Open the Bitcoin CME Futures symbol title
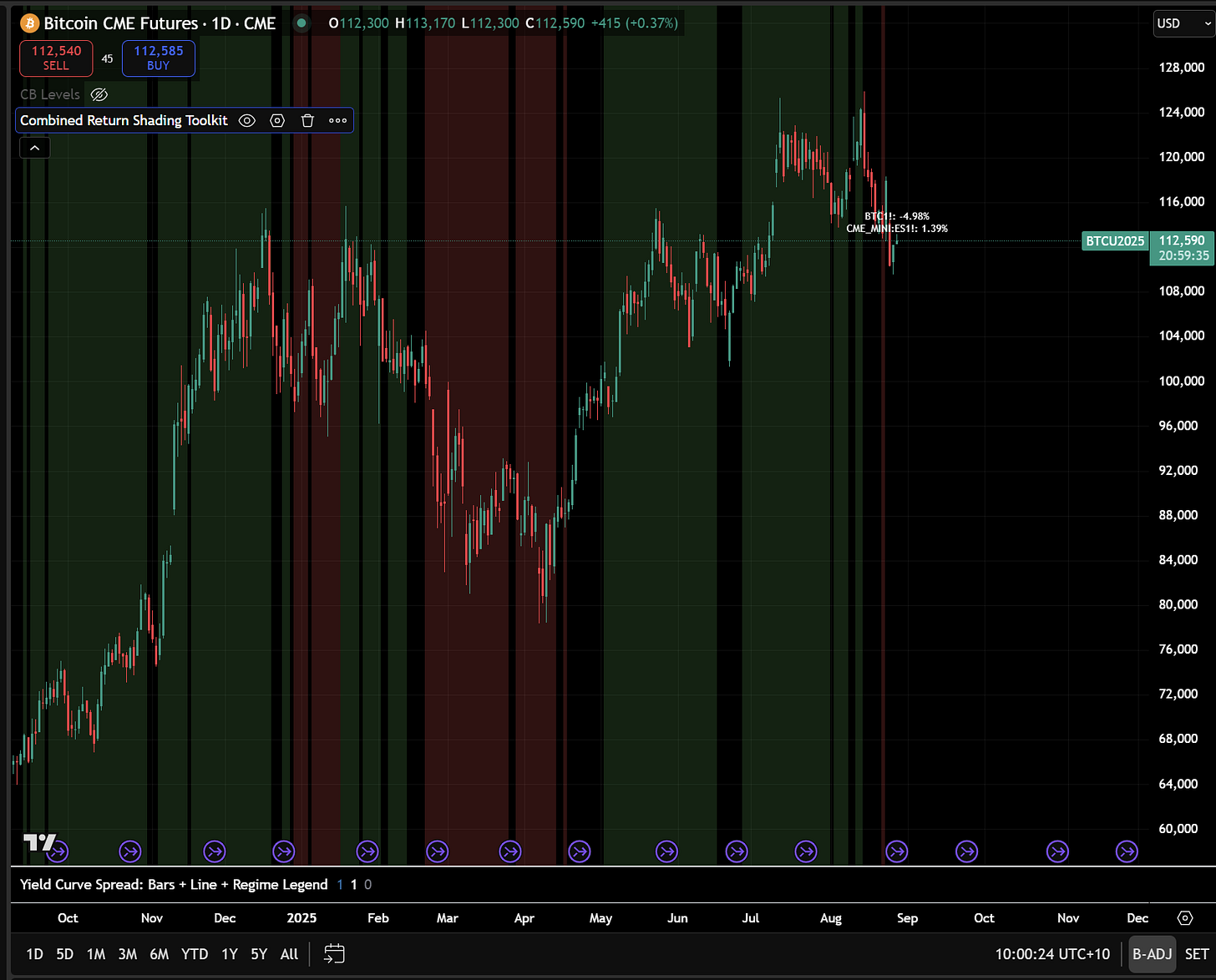Viewport: 1216px width, 980px height. click(x=160, y=23)
